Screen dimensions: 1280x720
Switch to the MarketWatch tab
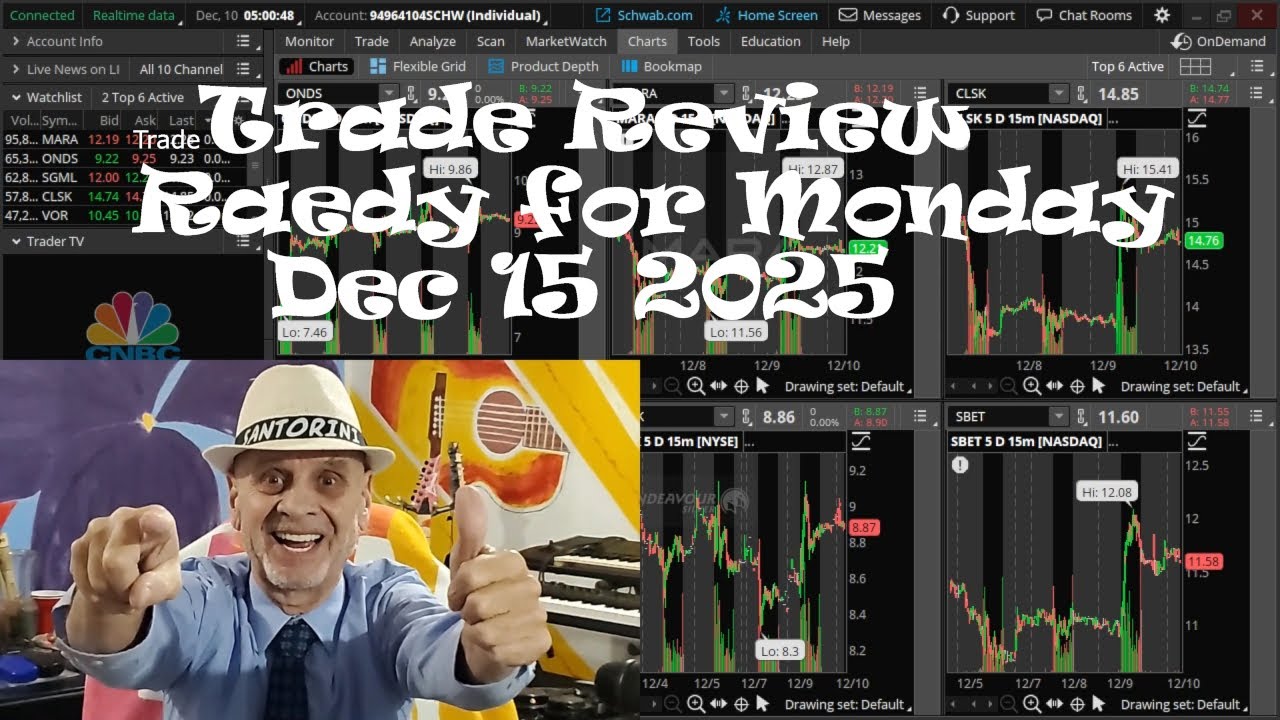(x=566, y=41)
